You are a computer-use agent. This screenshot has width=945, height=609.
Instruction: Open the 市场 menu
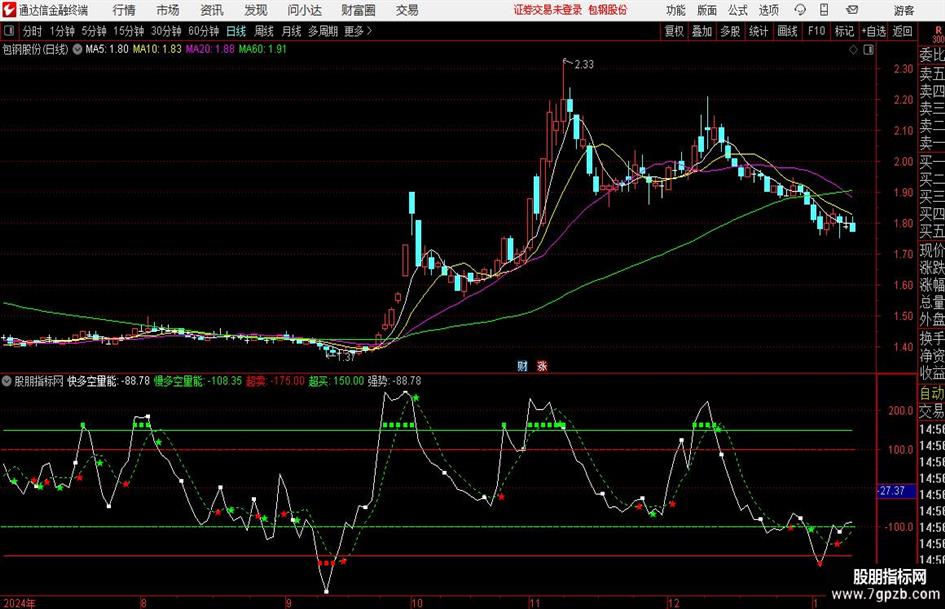click(x=168, y=10)
